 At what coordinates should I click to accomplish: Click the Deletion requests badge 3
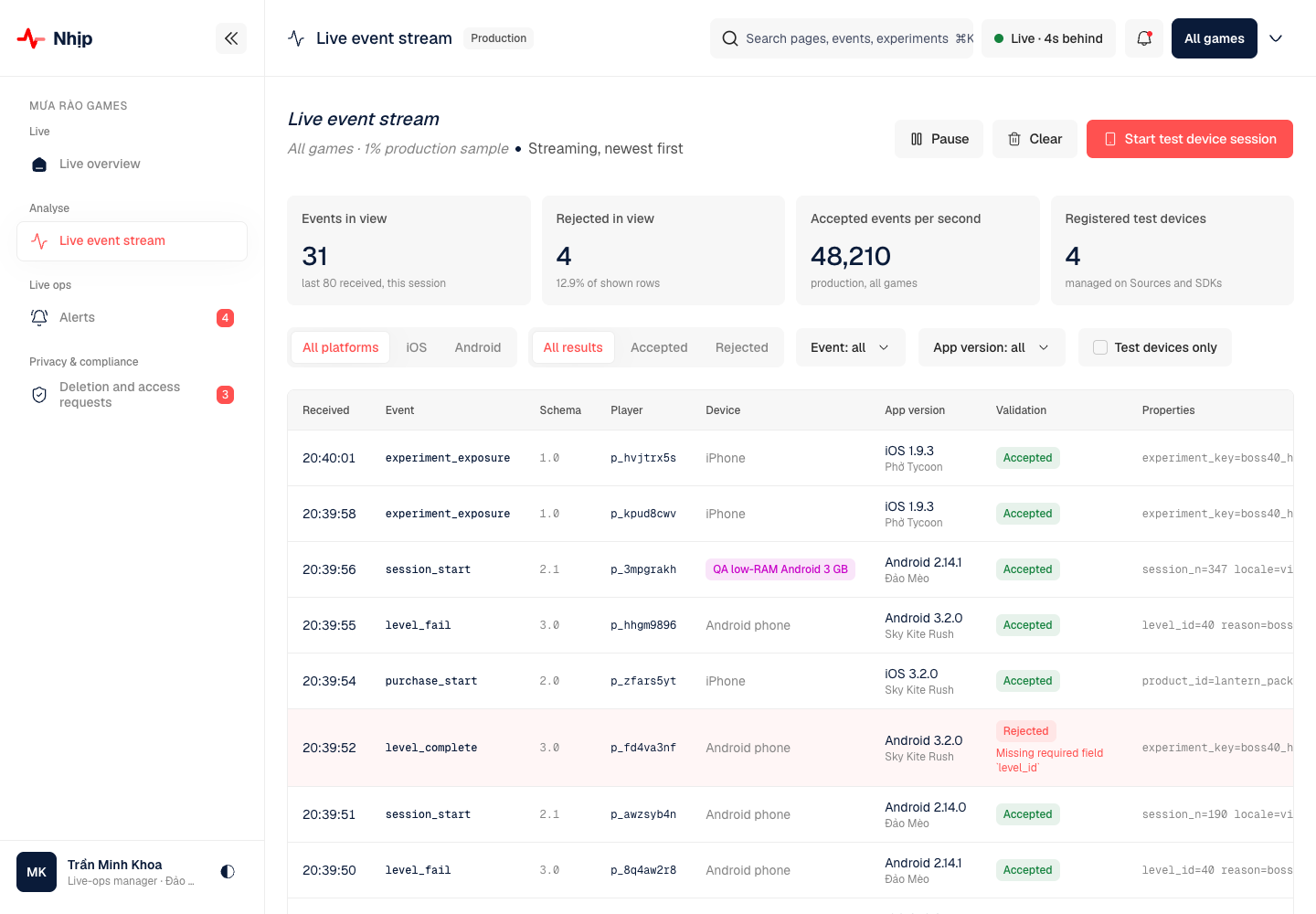coord(225,395)
